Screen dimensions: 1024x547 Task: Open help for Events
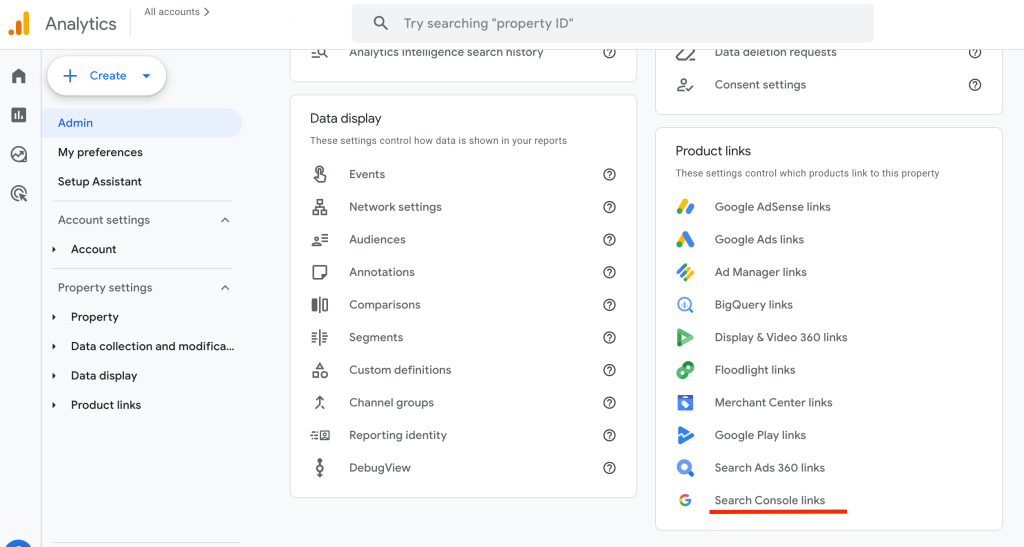tap(609, 174)
